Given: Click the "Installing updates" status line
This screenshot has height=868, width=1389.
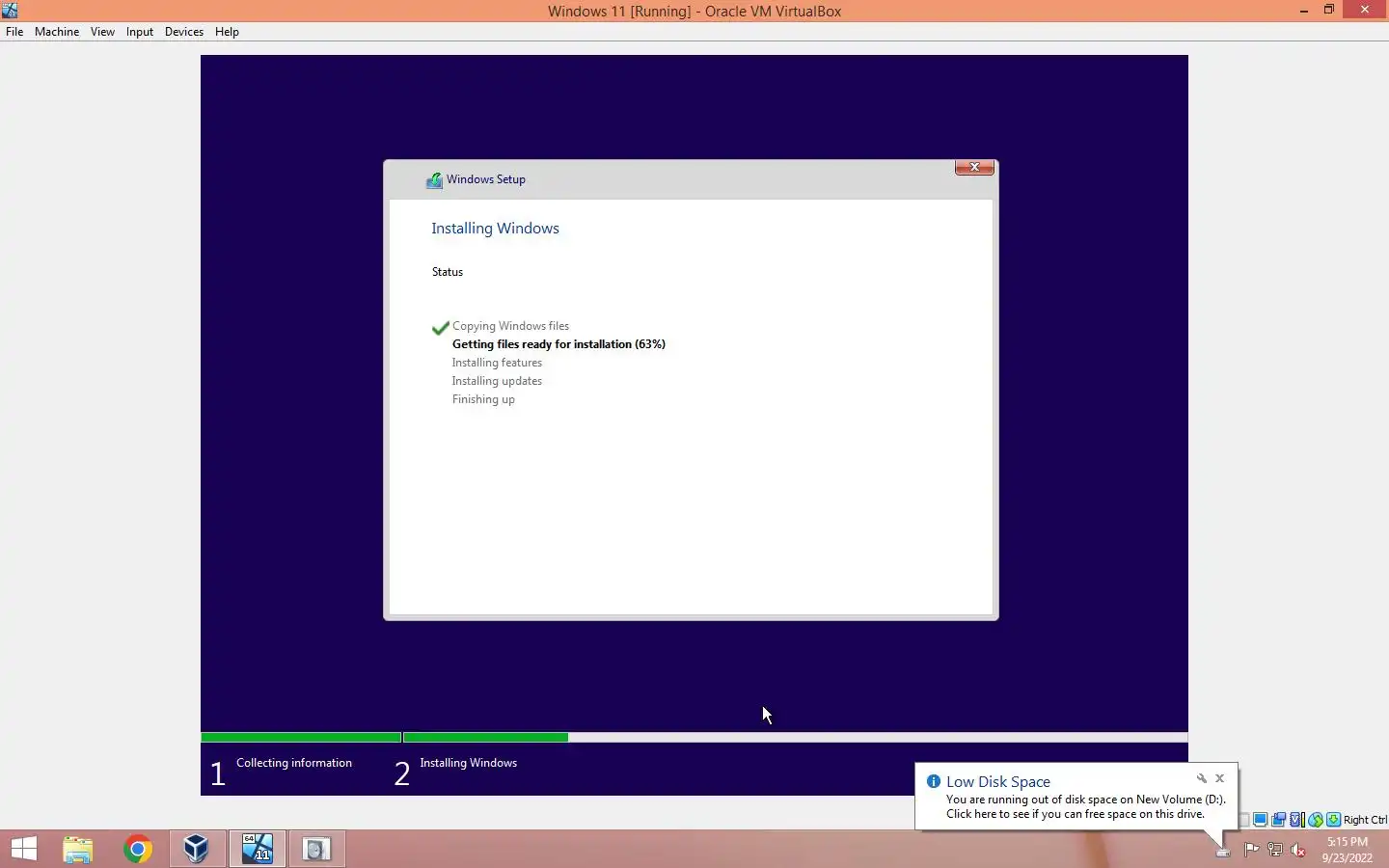Looking at the screenshot, I should click(x=497, y=381).
